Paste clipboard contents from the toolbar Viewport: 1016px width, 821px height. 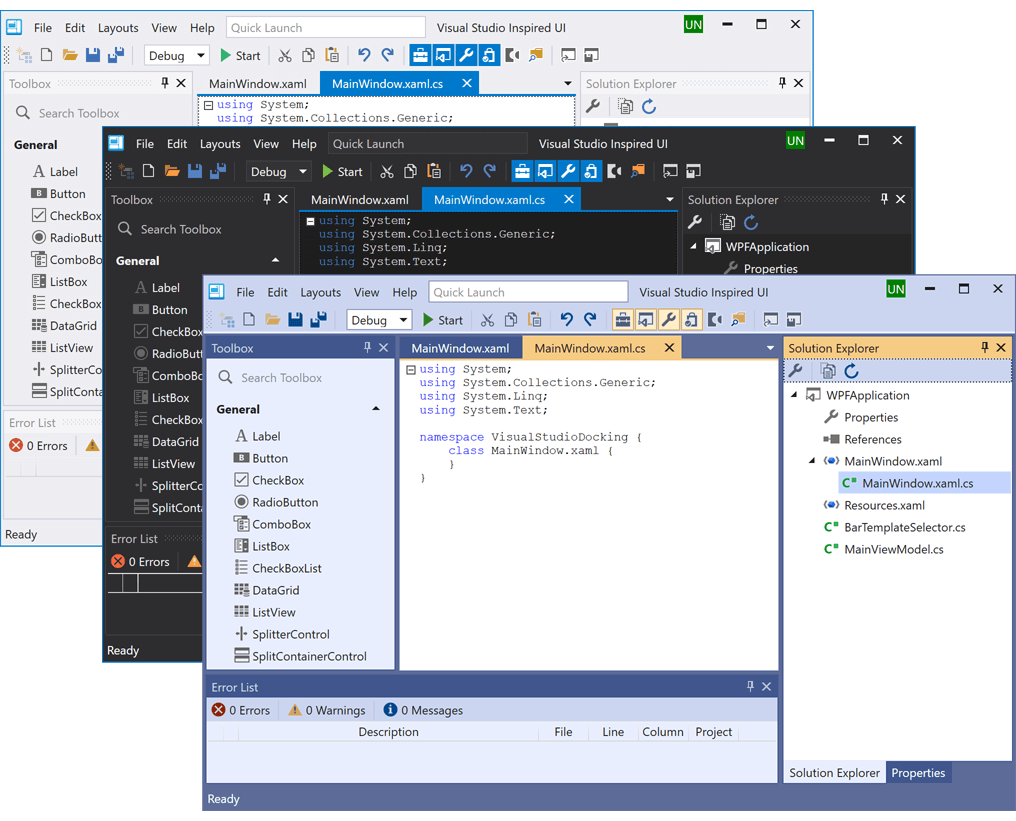click(x=533, y=319)
